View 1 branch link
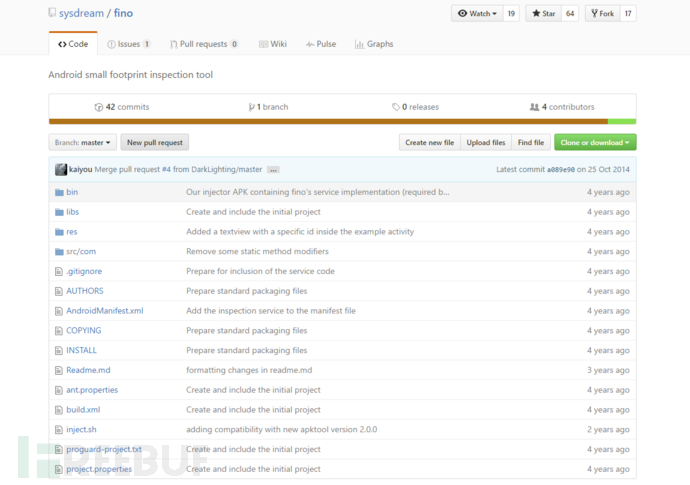 (268, 107)
